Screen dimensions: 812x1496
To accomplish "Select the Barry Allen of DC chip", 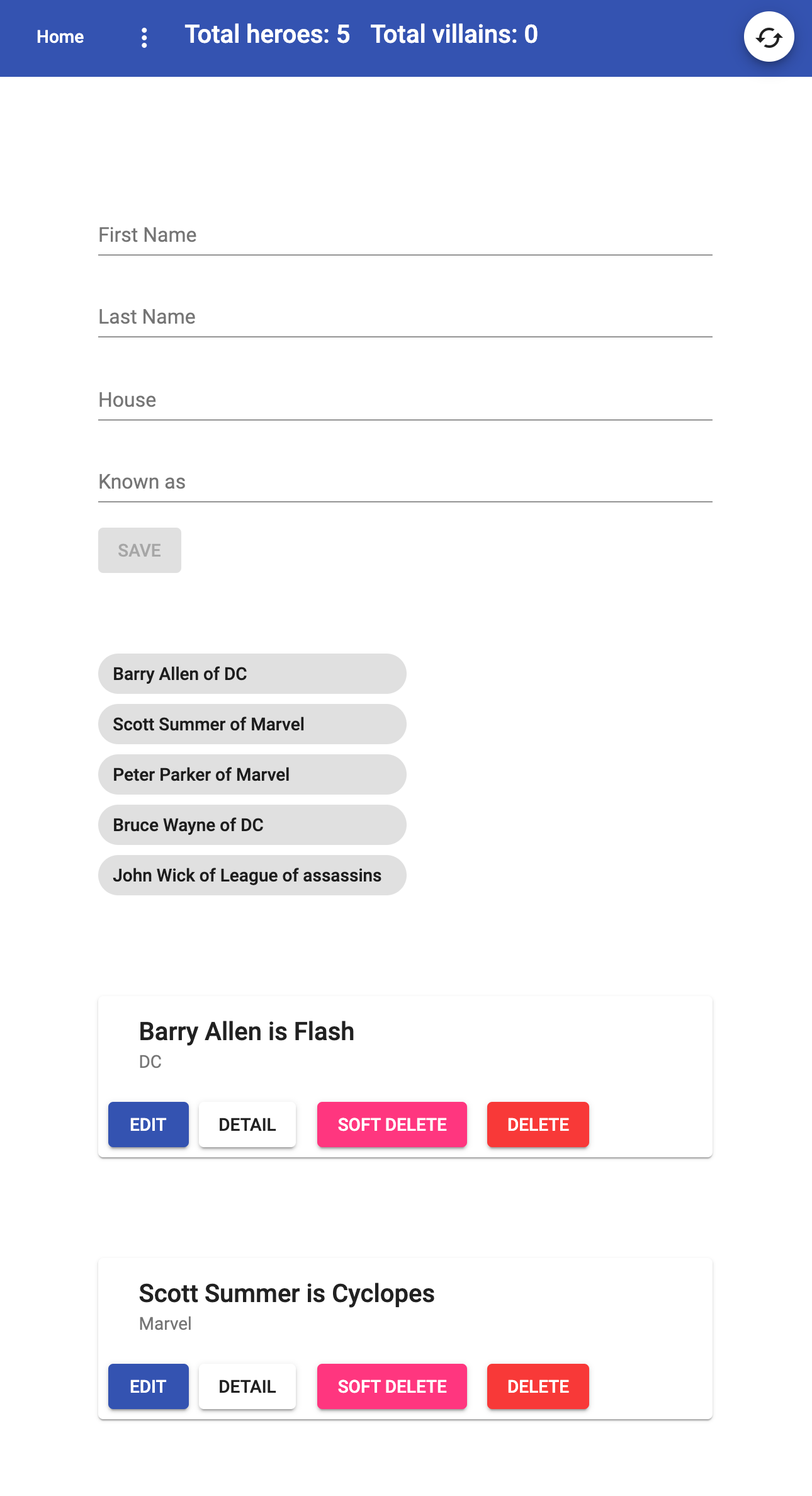I will (x=252, y=674).
